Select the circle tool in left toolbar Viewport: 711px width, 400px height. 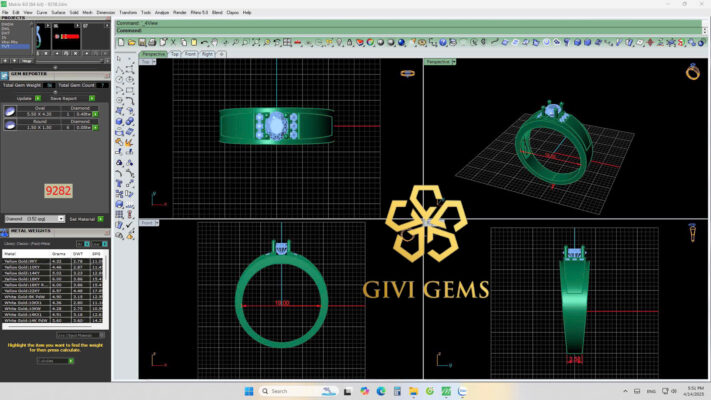[x=119, y=80]
